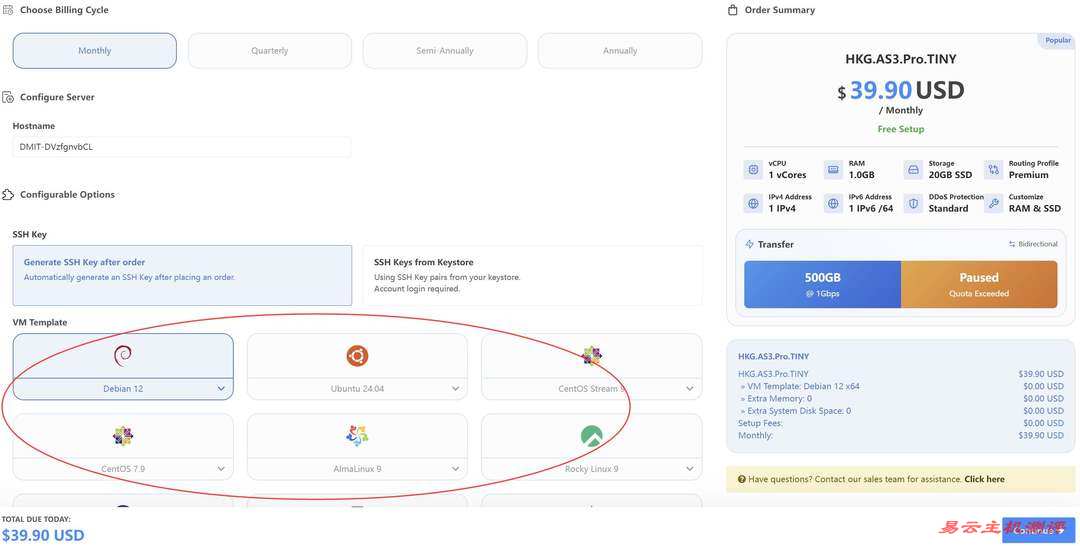Expand the Rocky Linux 9 version dropdown

tap(689, 469)
